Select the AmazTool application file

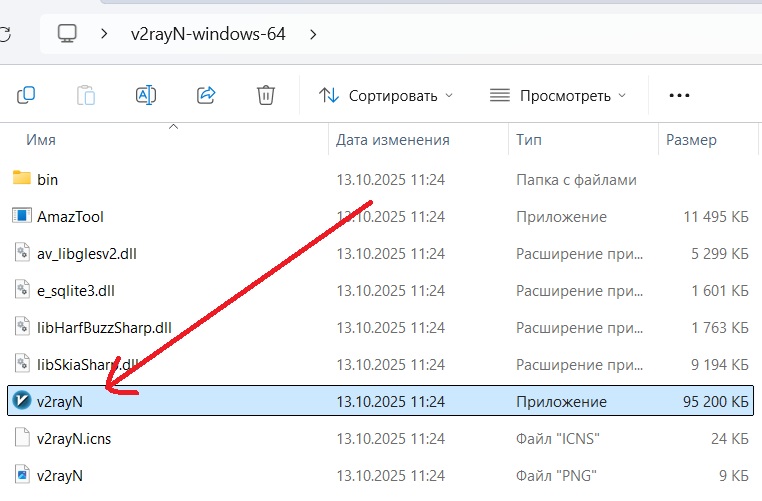[x=70, y=216]
